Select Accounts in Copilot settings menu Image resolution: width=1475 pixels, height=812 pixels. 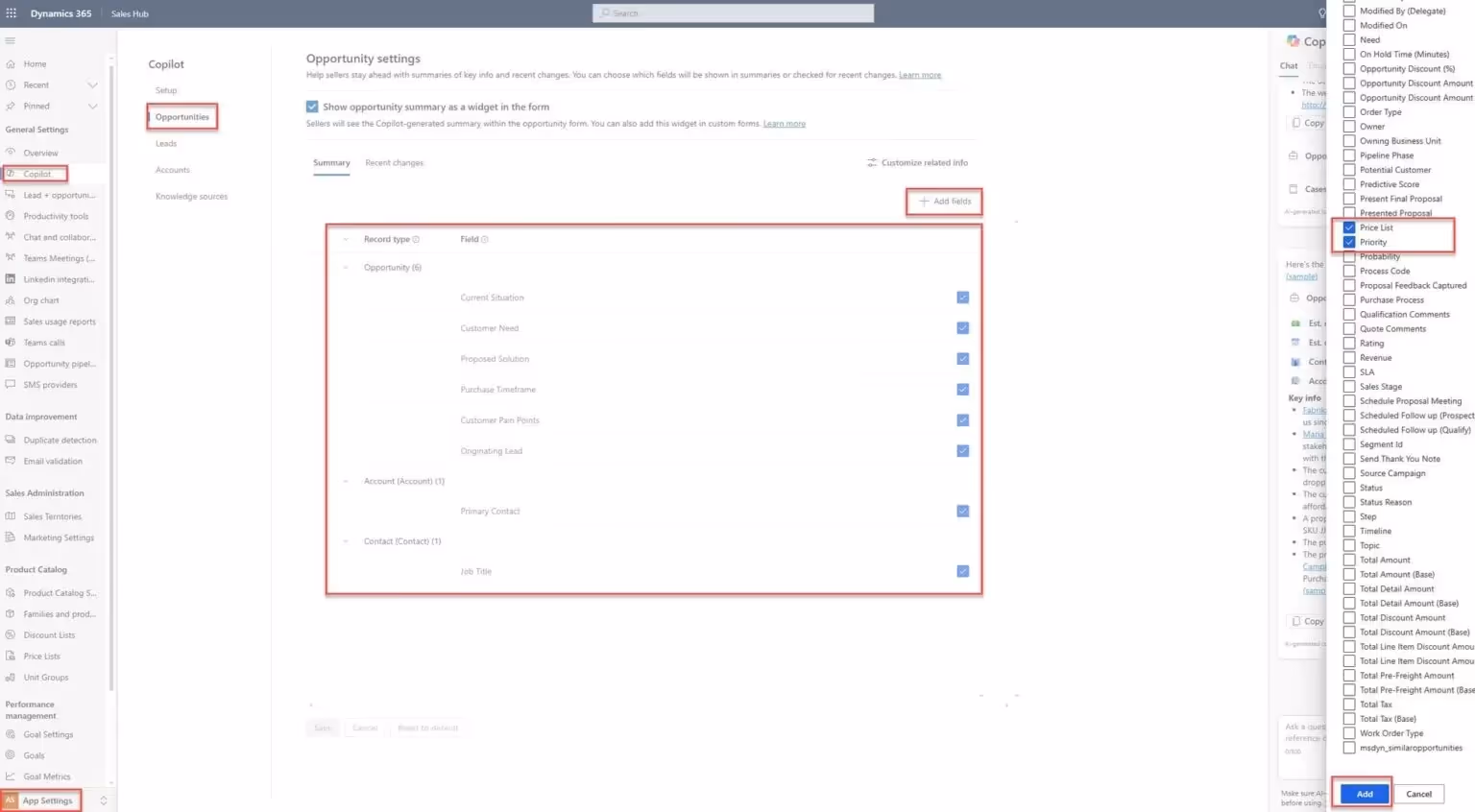click(x=173, y=170)
